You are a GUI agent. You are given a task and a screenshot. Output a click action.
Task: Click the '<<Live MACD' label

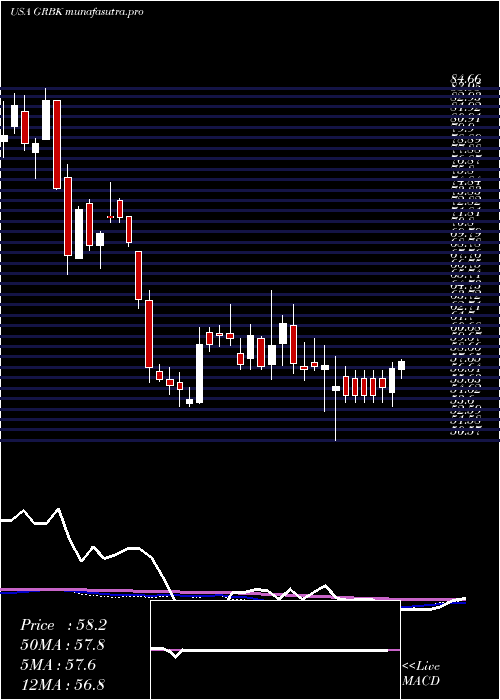[x=421, y=674]
